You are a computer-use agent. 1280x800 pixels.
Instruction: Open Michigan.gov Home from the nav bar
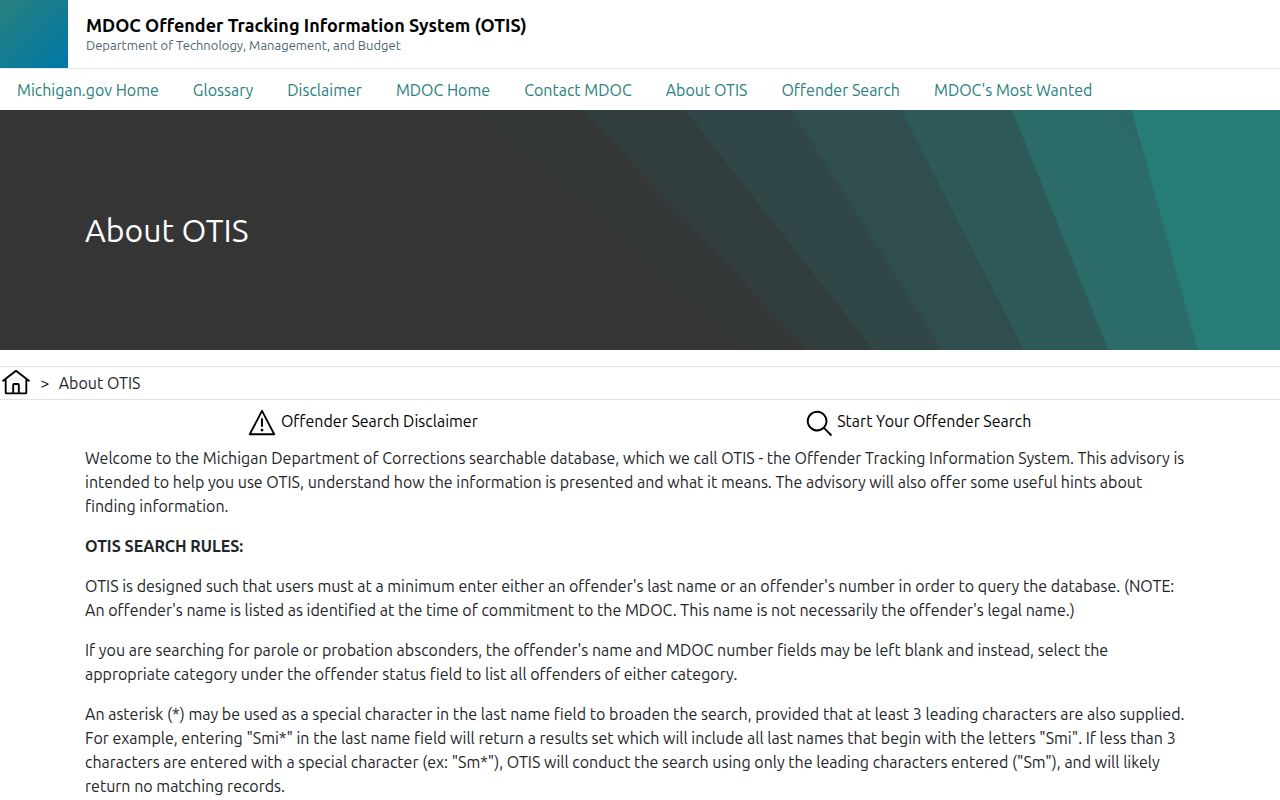[88, 90]
